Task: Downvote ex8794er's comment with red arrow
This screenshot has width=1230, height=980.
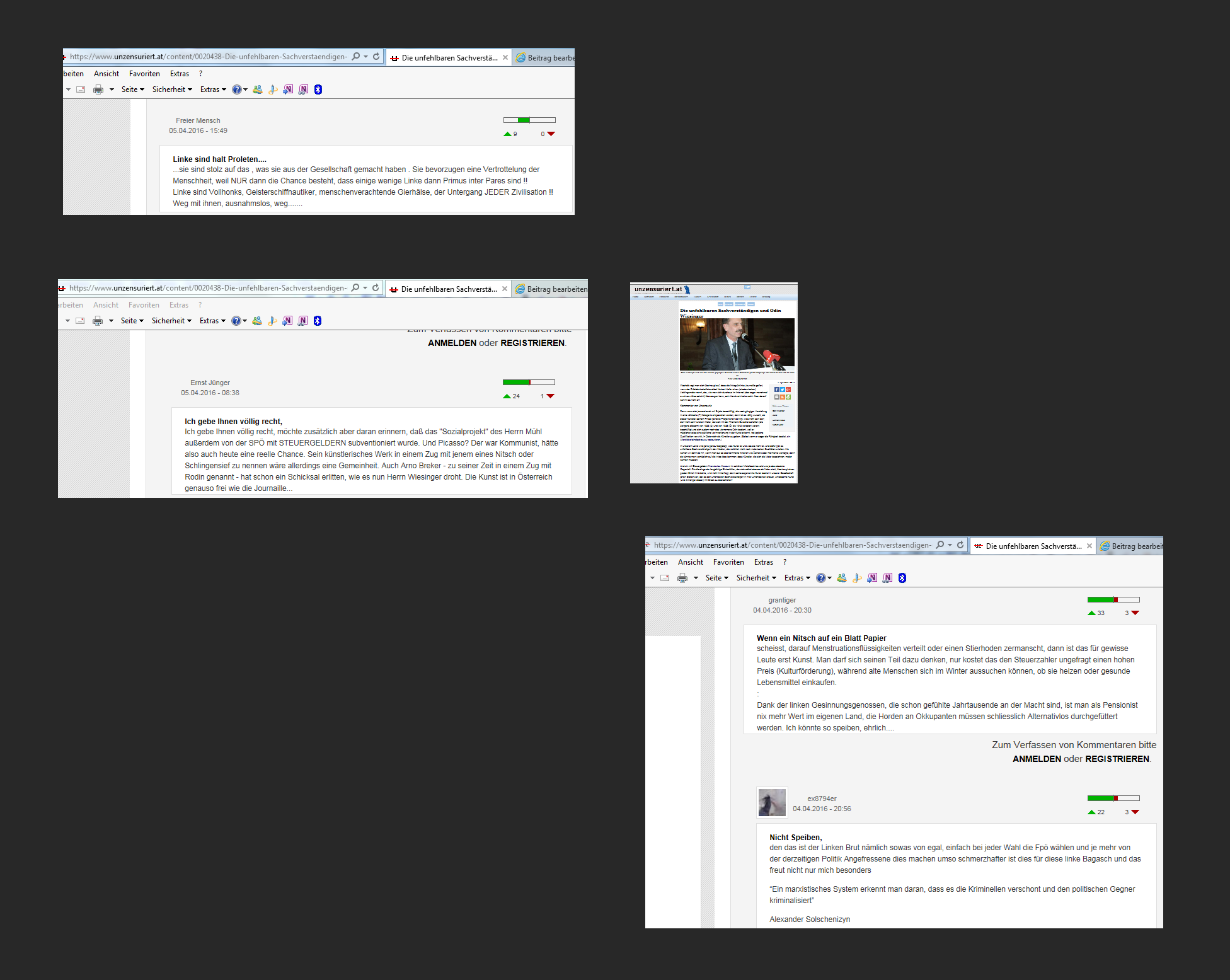Action: (1135, 812)
